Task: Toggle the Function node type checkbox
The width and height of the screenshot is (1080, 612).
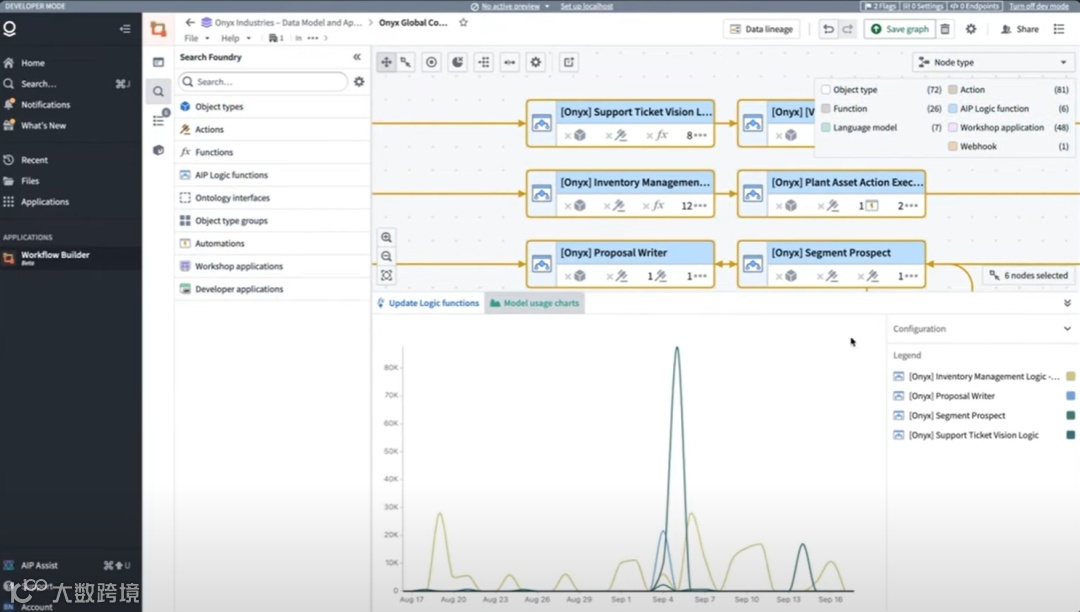Action: 826,109
